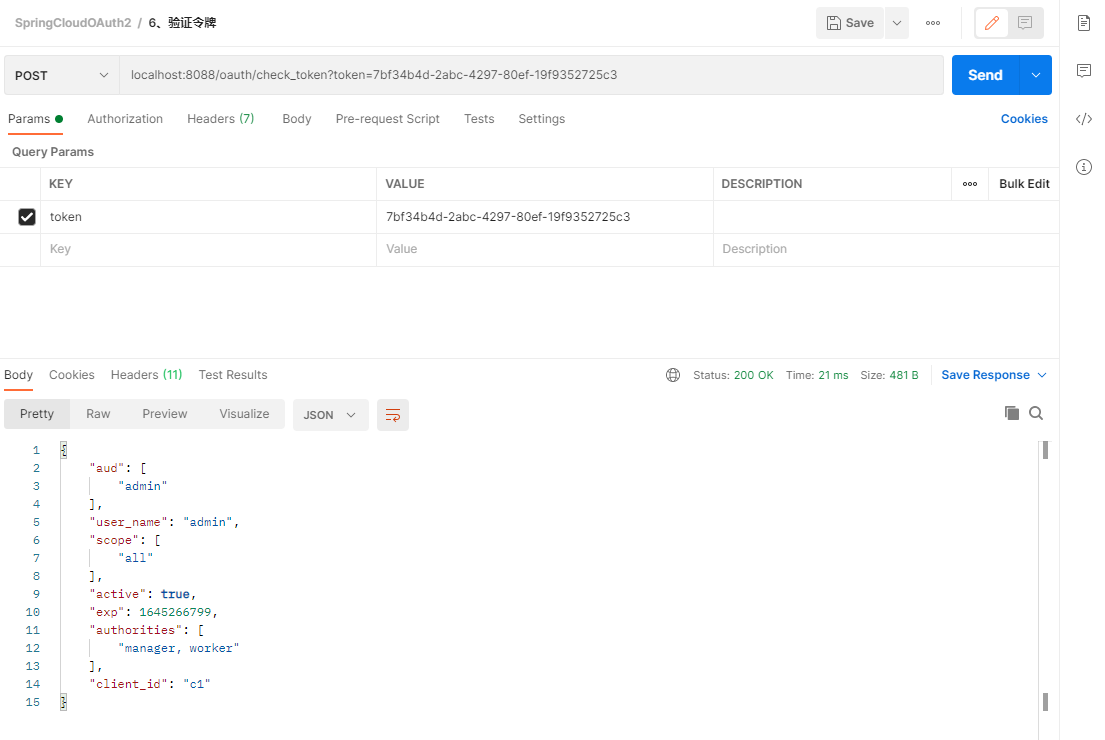Click the network globe icon beside Status
The height and width of the screenshot is (740, 1105).
coord(673,375)
